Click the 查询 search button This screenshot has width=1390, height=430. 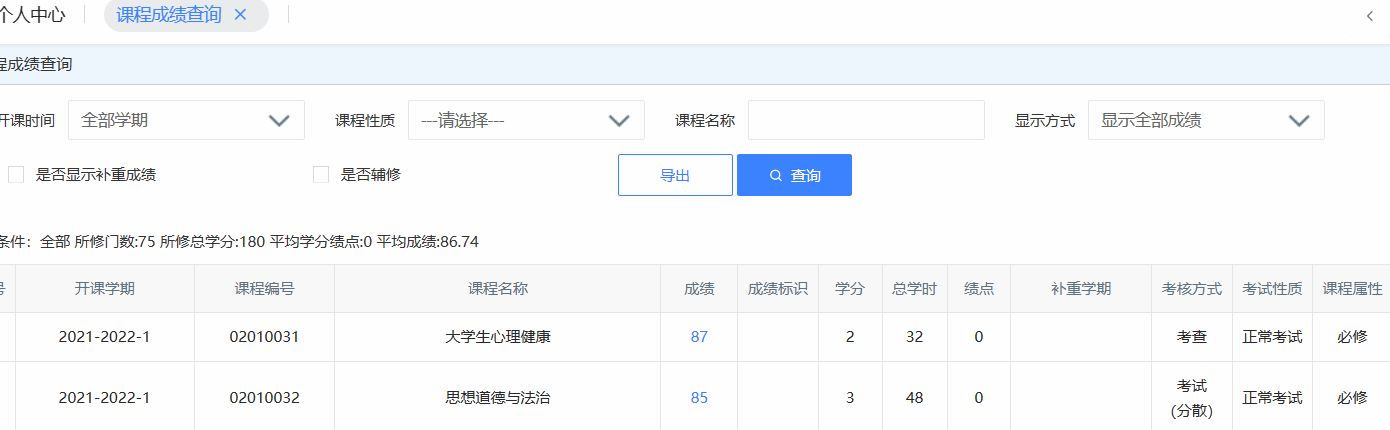[794, 175]
